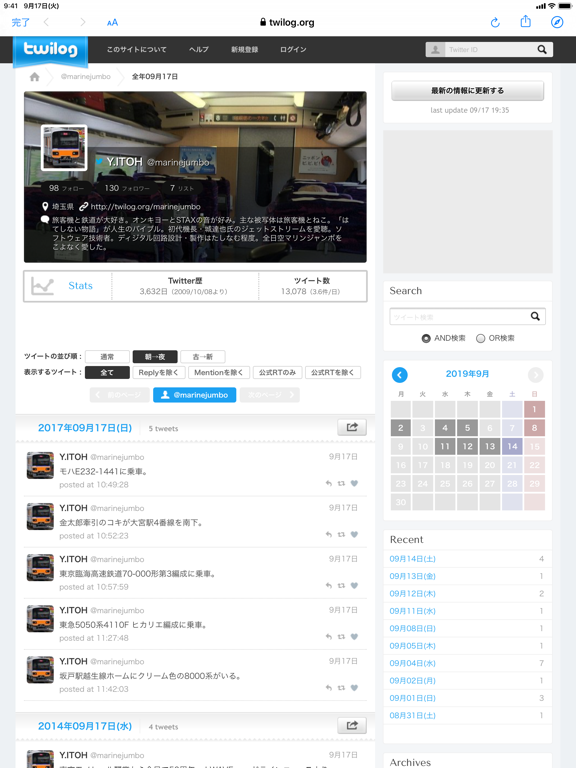Enable the Mentionを除く filter
576x768 pixels.
tap(218, 372)
